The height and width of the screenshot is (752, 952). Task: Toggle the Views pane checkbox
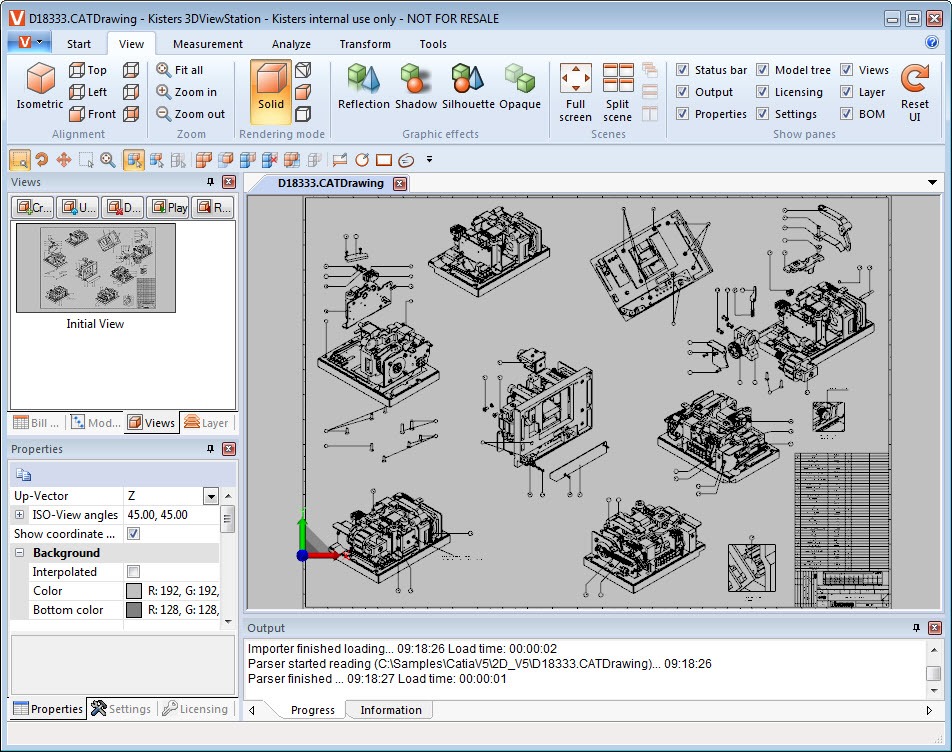pyautogui.click(x=846, y=70)
